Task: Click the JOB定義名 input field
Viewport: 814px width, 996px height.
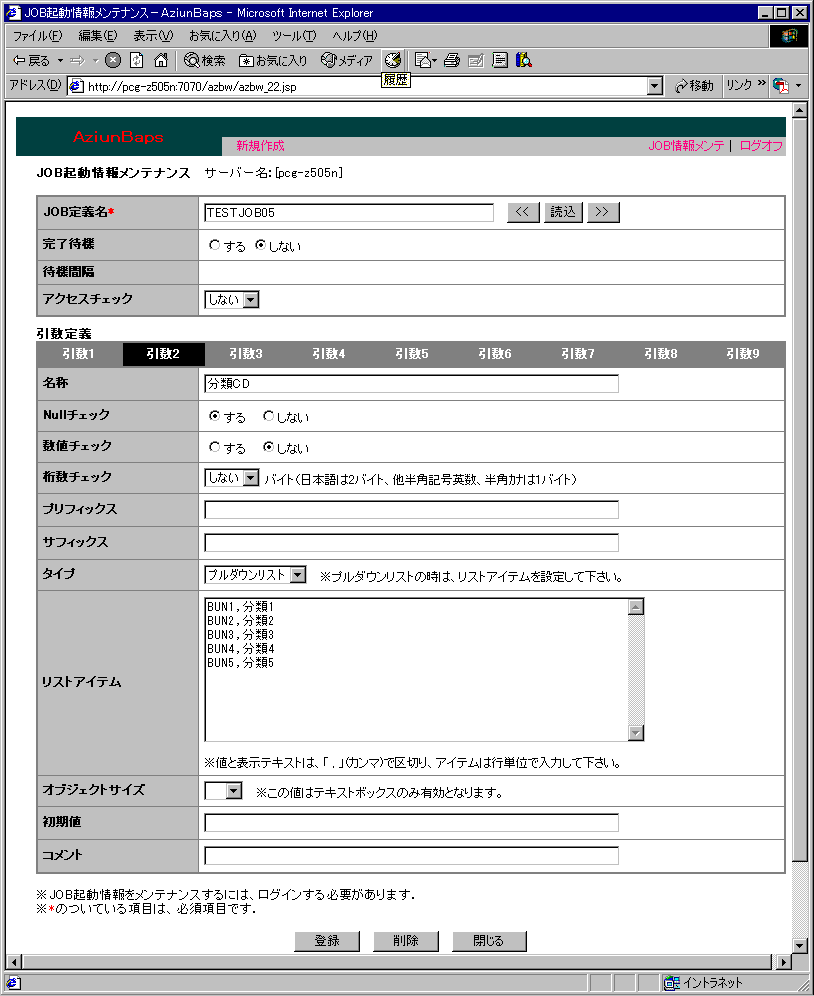Action: coord(349,213)
